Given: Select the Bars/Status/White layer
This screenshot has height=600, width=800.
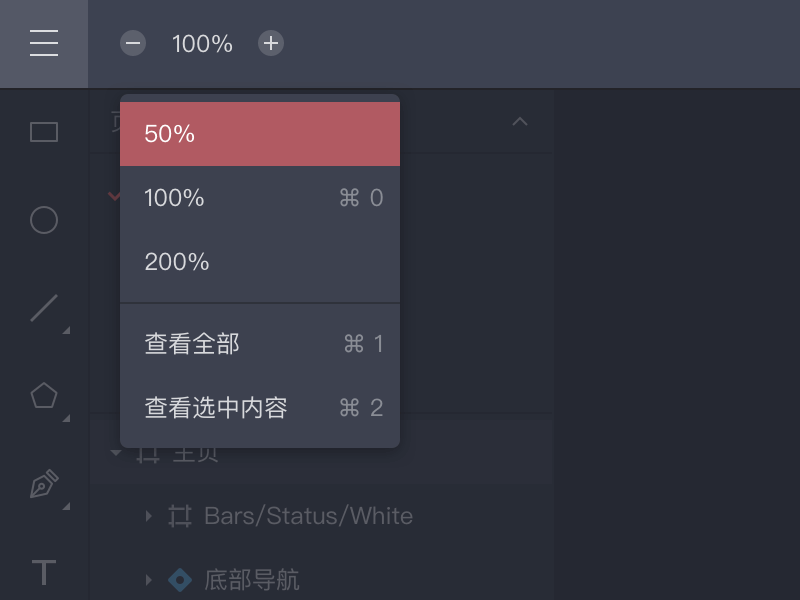Looking at the screenshot, I should [x=308, y=516].
